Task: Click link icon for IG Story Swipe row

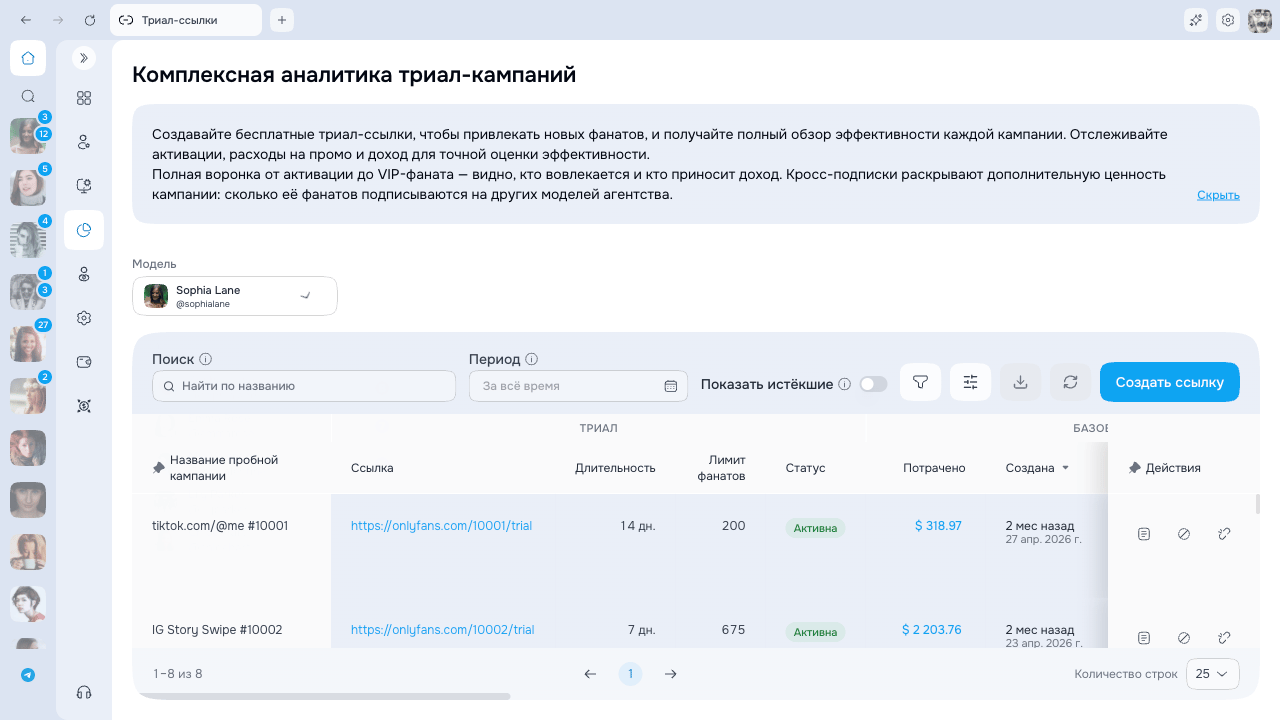Action: (x=1224, y=638)
